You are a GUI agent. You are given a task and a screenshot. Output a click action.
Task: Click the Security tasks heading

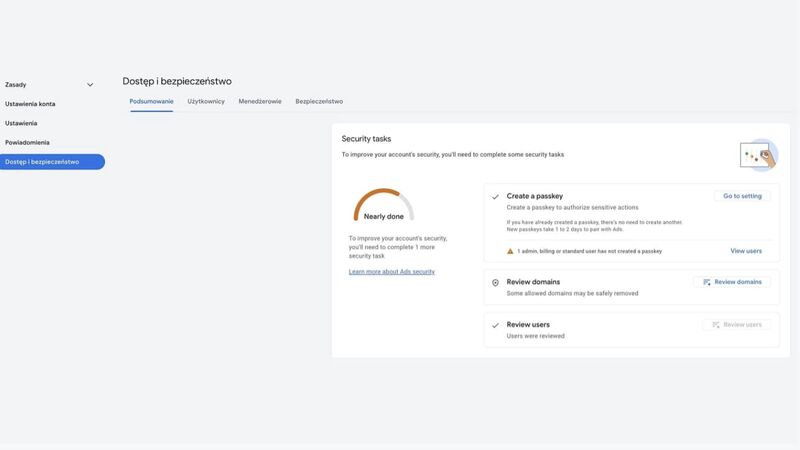366,139
